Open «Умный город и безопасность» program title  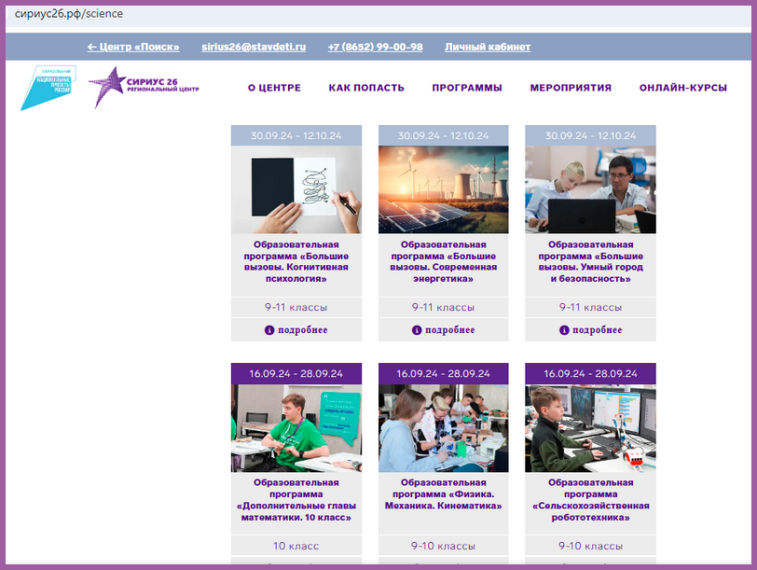[590, 262]
